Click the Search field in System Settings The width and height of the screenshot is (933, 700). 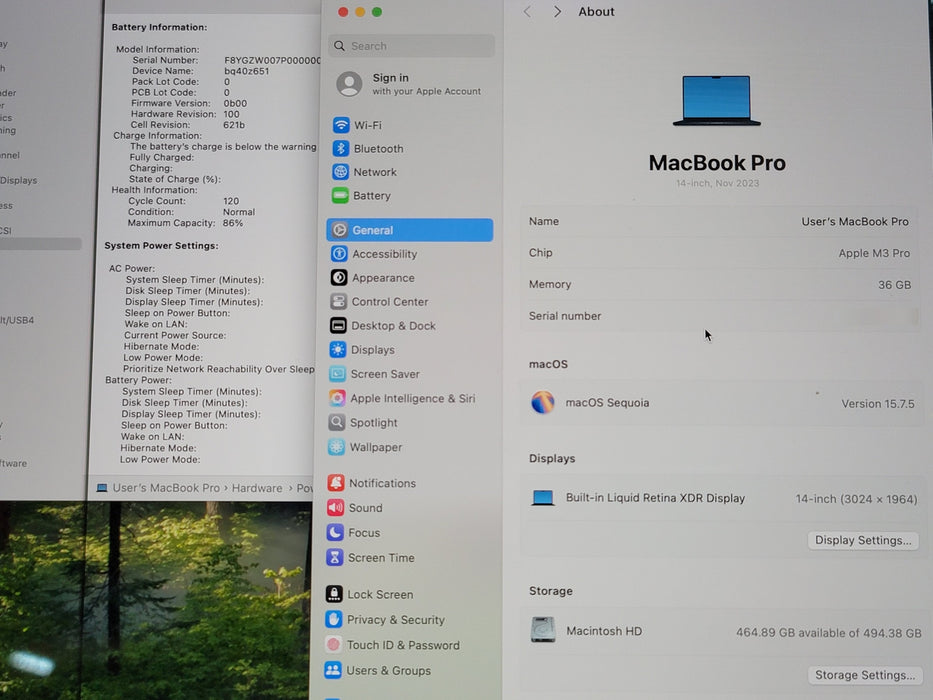[411, 46]
